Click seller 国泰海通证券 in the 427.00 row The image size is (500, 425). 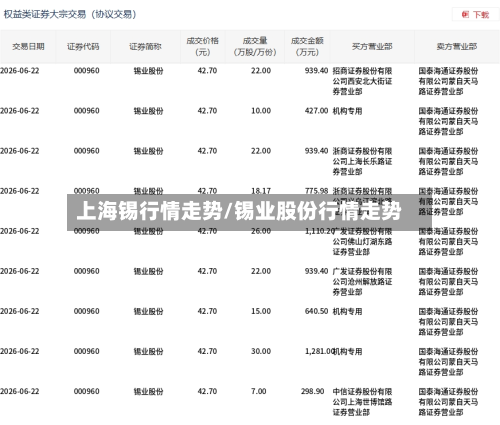tap(448, 121)
